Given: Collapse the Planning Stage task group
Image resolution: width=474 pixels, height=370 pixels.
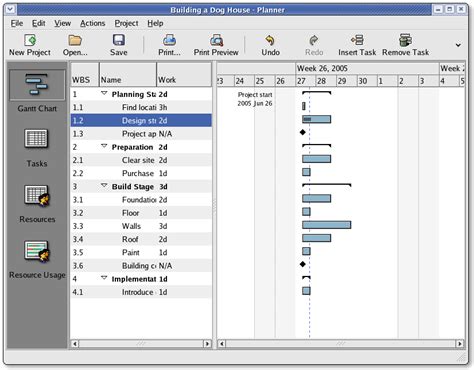Looking at the screenshot, I should tap(104, 94).
